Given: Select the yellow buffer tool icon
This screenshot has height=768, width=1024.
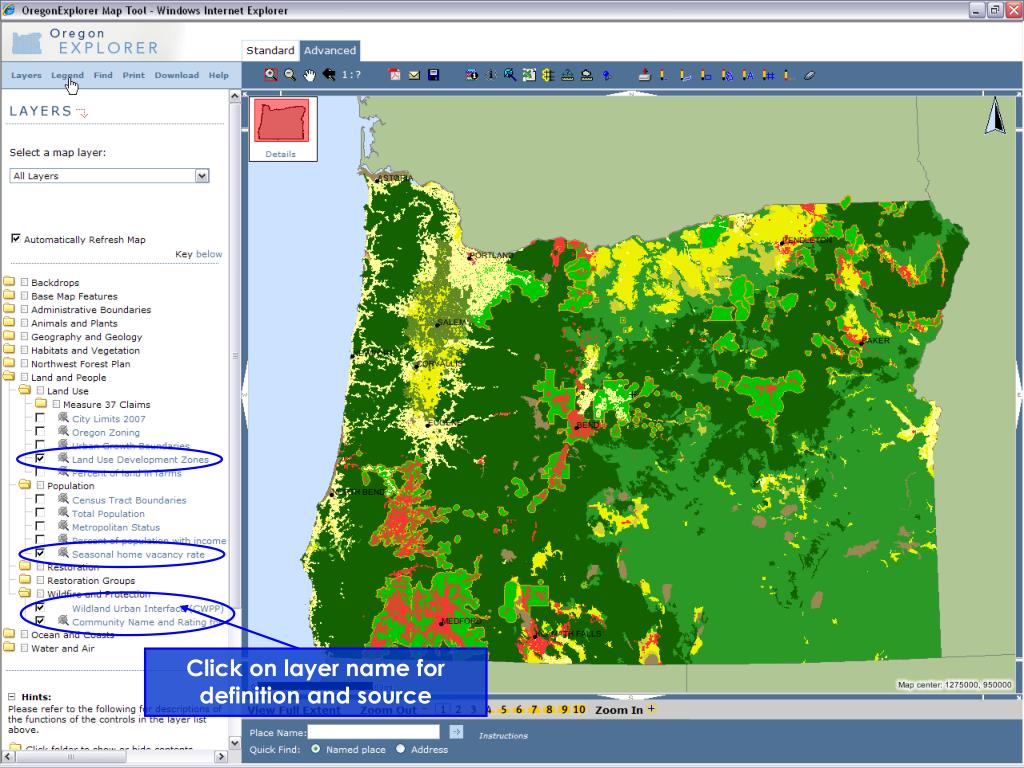Looking at the screenshot, I should (x=548, y=74).
